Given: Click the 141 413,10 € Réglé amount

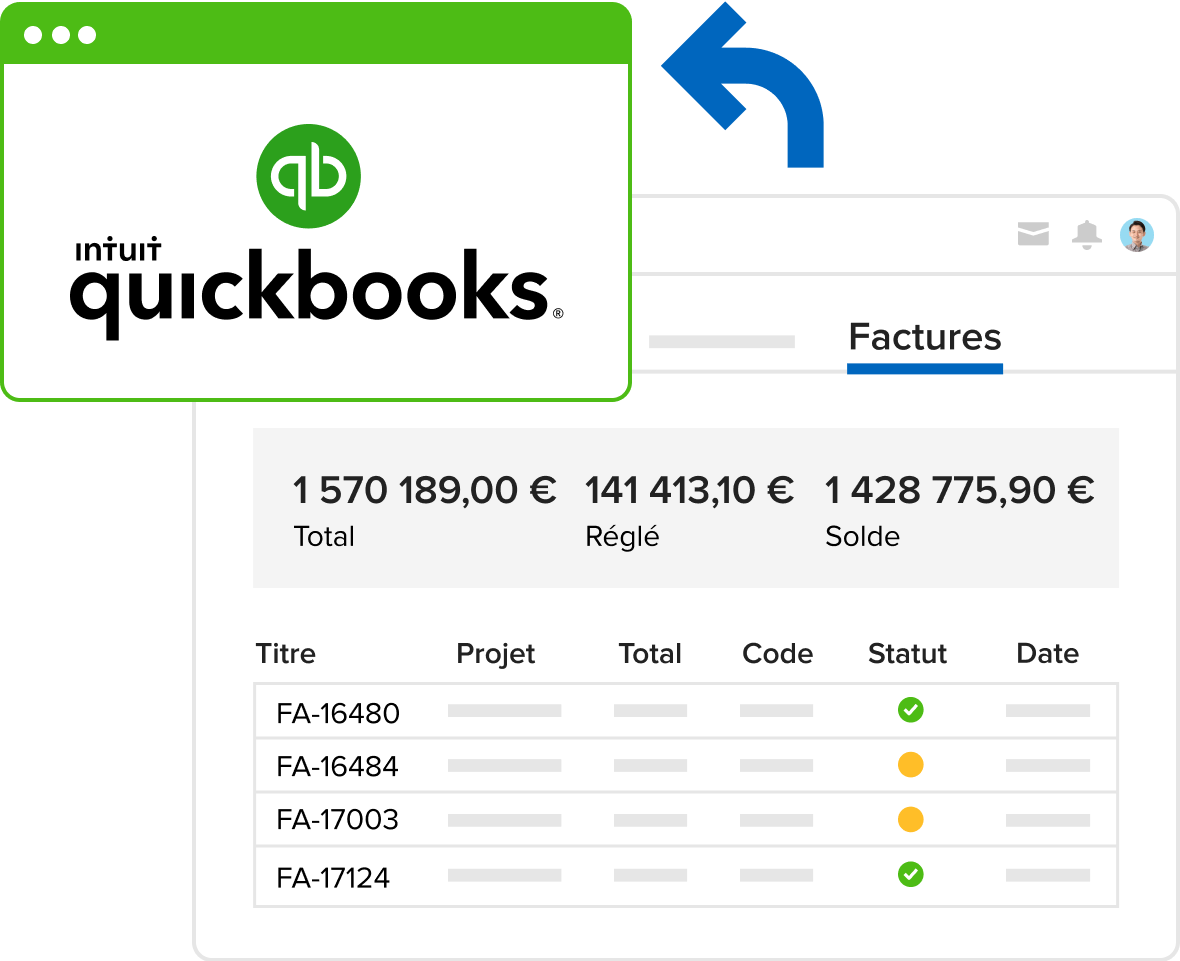Looking at the screenshot, I should [689, 490].
